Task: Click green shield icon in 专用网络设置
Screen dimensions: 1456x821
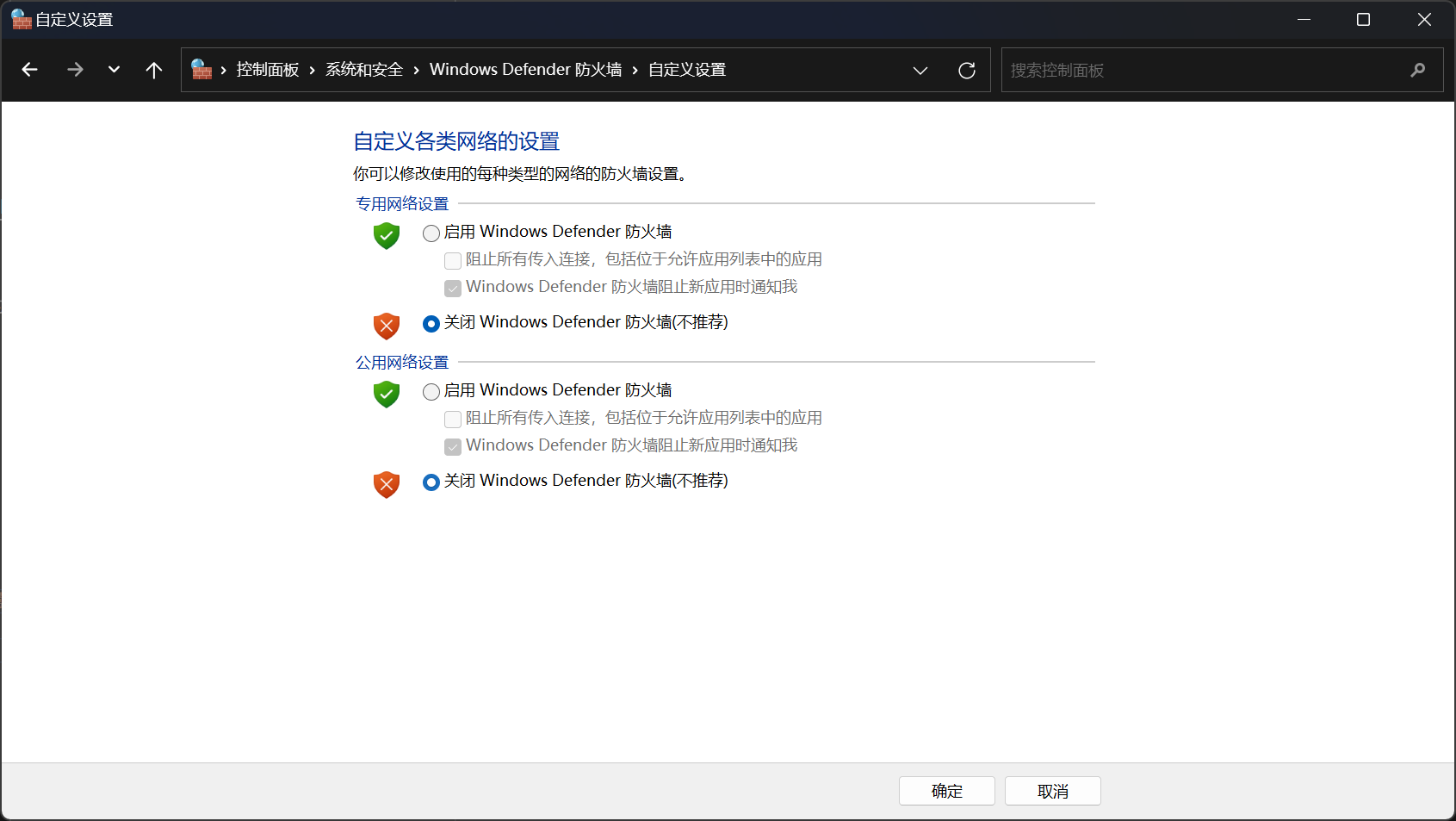Action: pyautogui.click(x=387, y=236)
